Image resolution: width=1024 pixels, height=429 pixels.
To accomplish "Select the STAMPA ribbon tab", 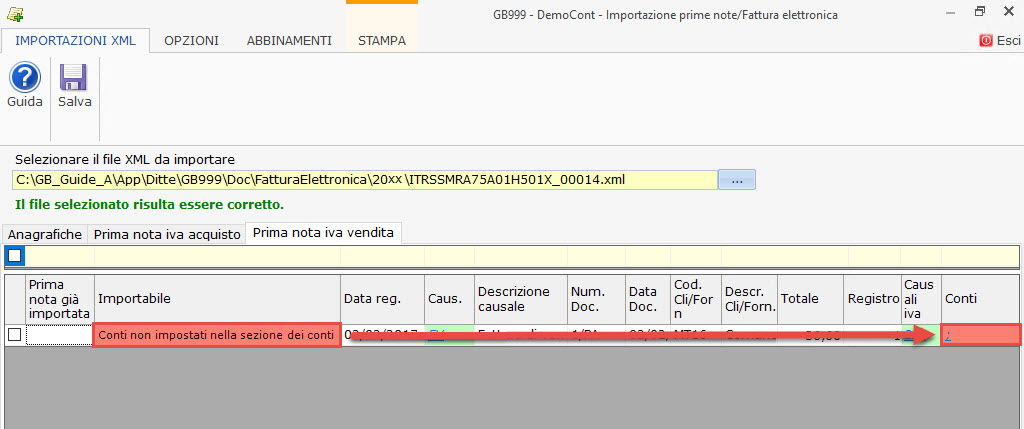I will 381,41.
